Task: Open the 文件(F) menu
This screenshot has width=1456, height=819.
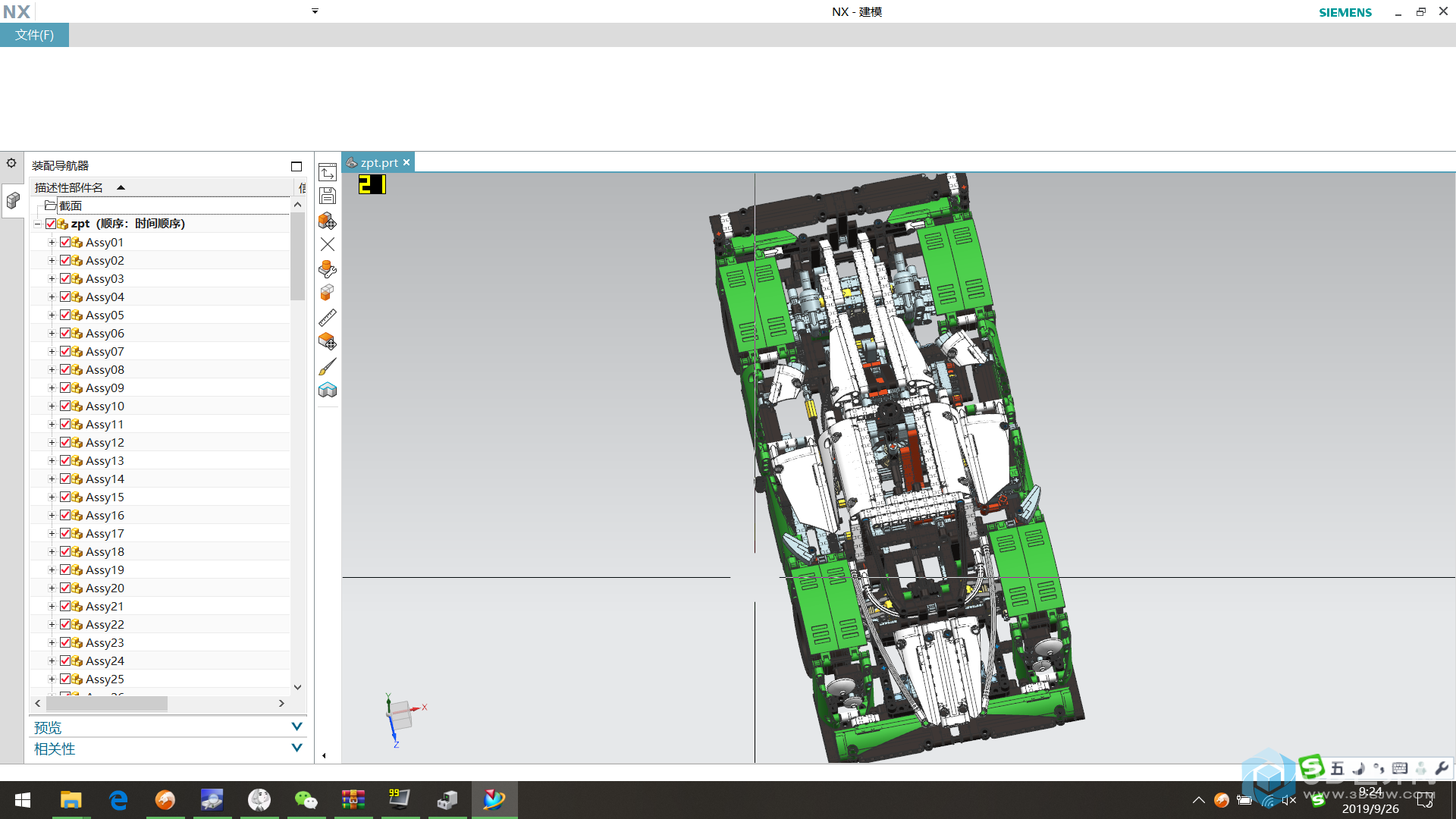Action: (x=34, y=35)
